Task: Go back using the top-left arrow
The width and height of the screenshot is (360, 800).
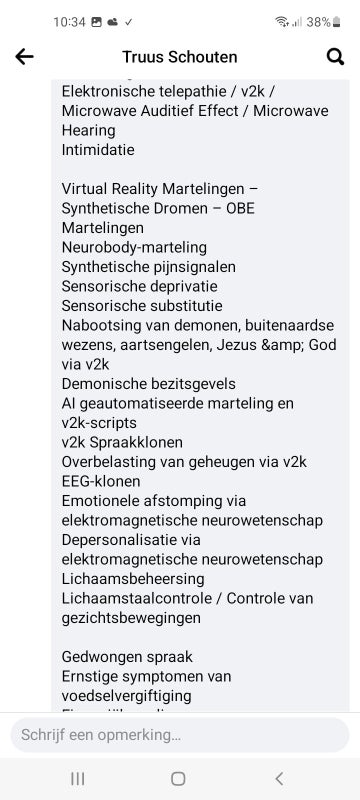Action: click(x=24, y=57)
